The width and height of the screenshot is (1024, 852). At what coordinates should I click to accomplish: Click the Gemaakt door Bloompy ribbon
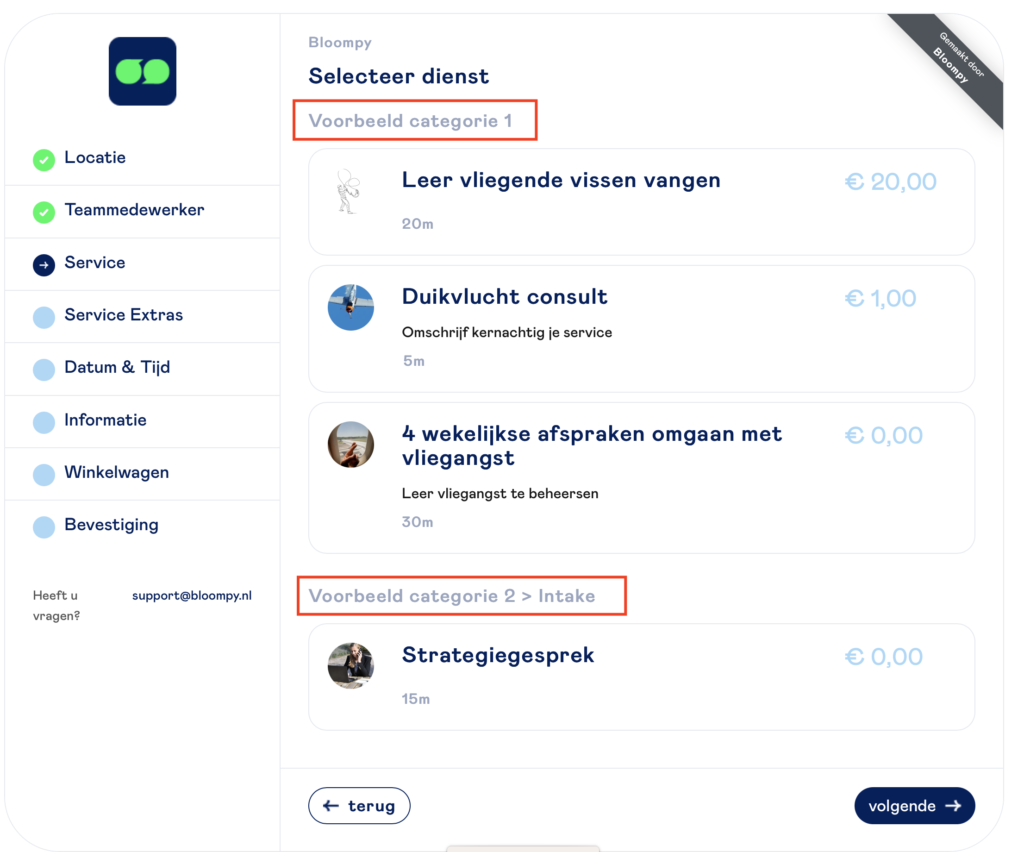pyautogui.click(x=951, y=66)
